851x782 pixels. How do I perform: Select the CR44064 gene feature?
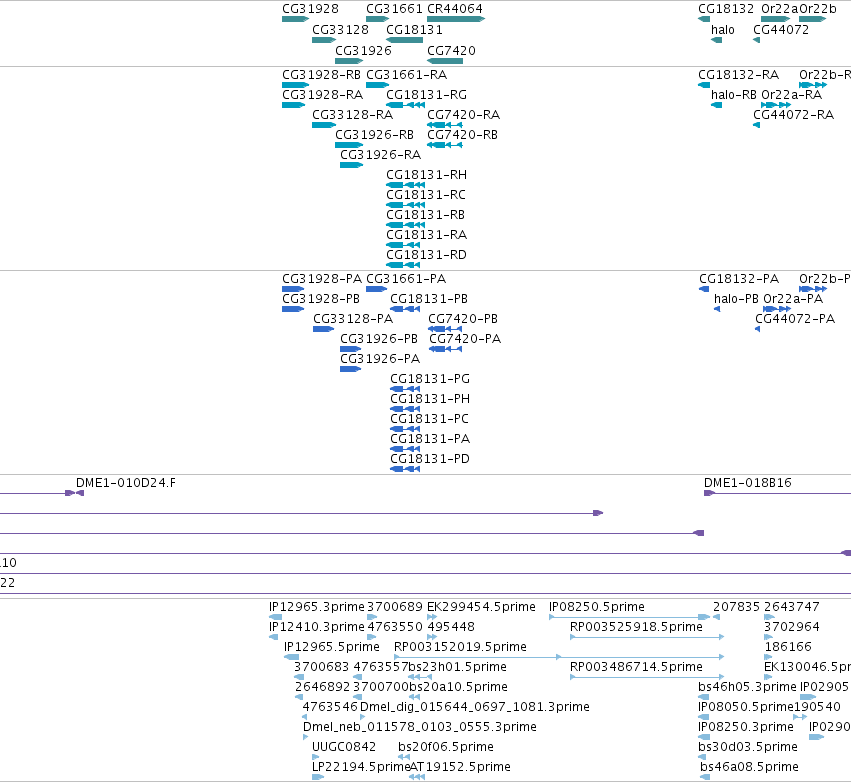pos(456,19)
